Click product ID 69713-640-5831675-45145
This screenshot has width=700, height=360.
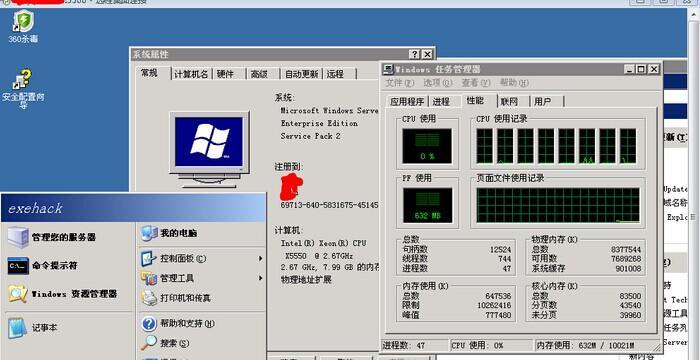(x=329, y=205)
